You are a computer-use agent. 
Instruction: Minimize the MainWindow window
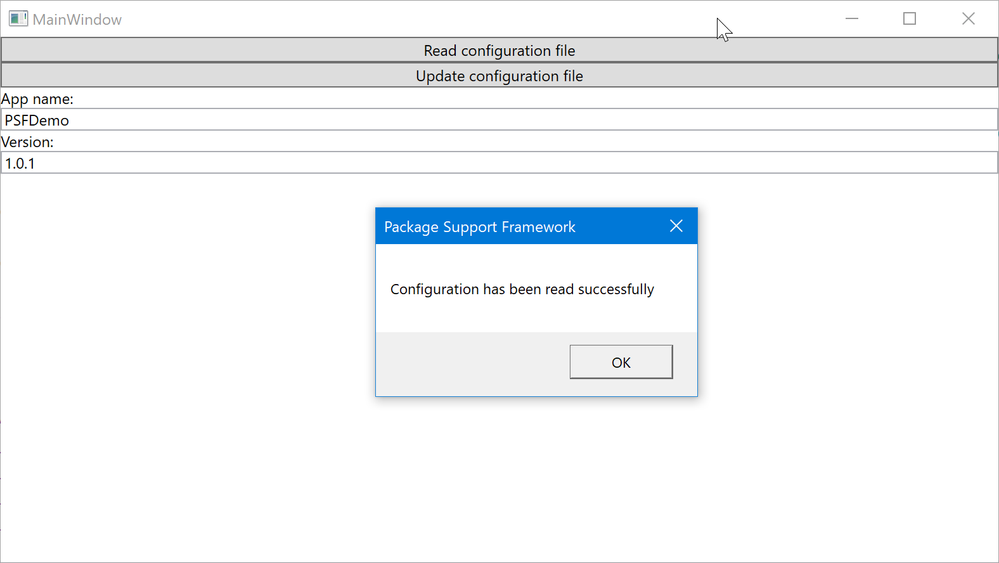[x=852, y=19]
